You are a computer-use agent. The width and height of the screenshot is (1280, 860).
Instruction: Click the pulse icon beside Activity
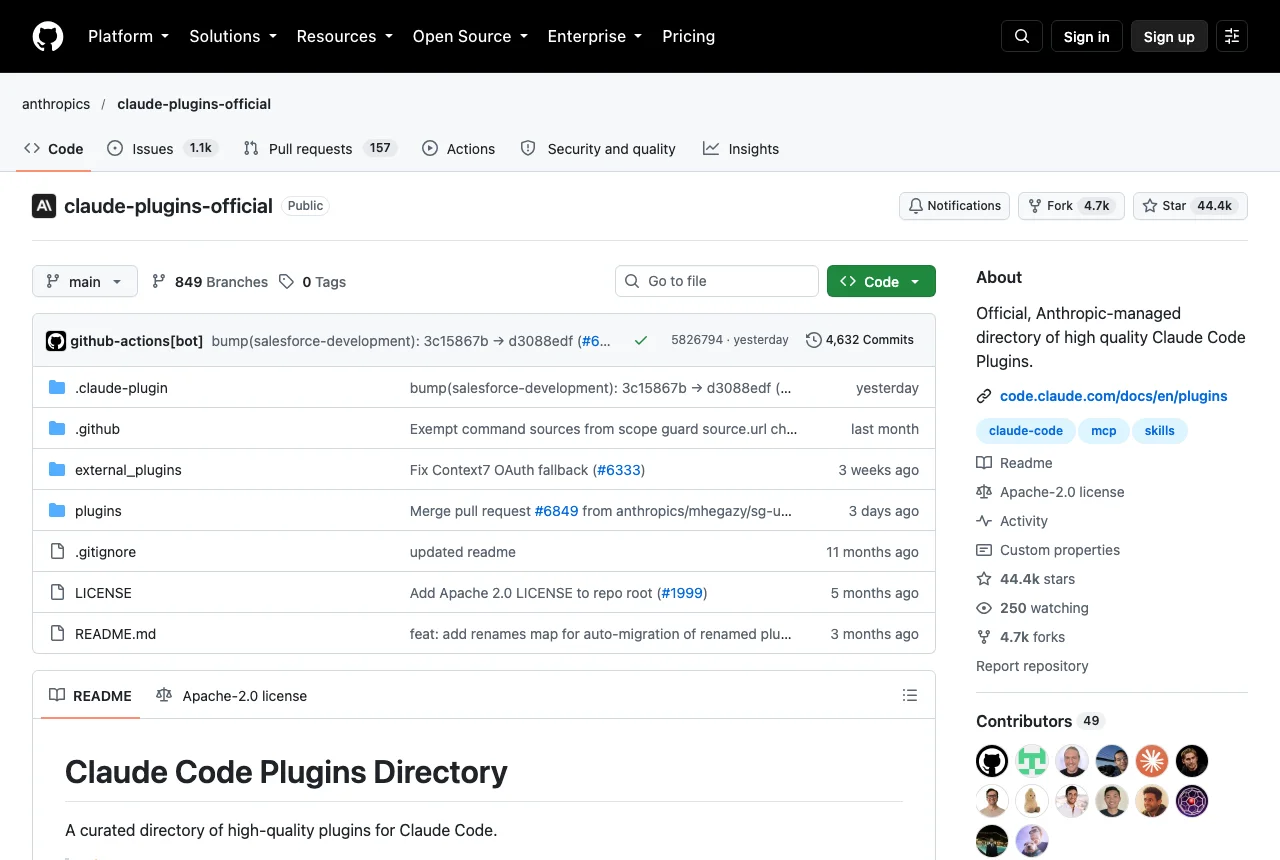coord(984,521)
